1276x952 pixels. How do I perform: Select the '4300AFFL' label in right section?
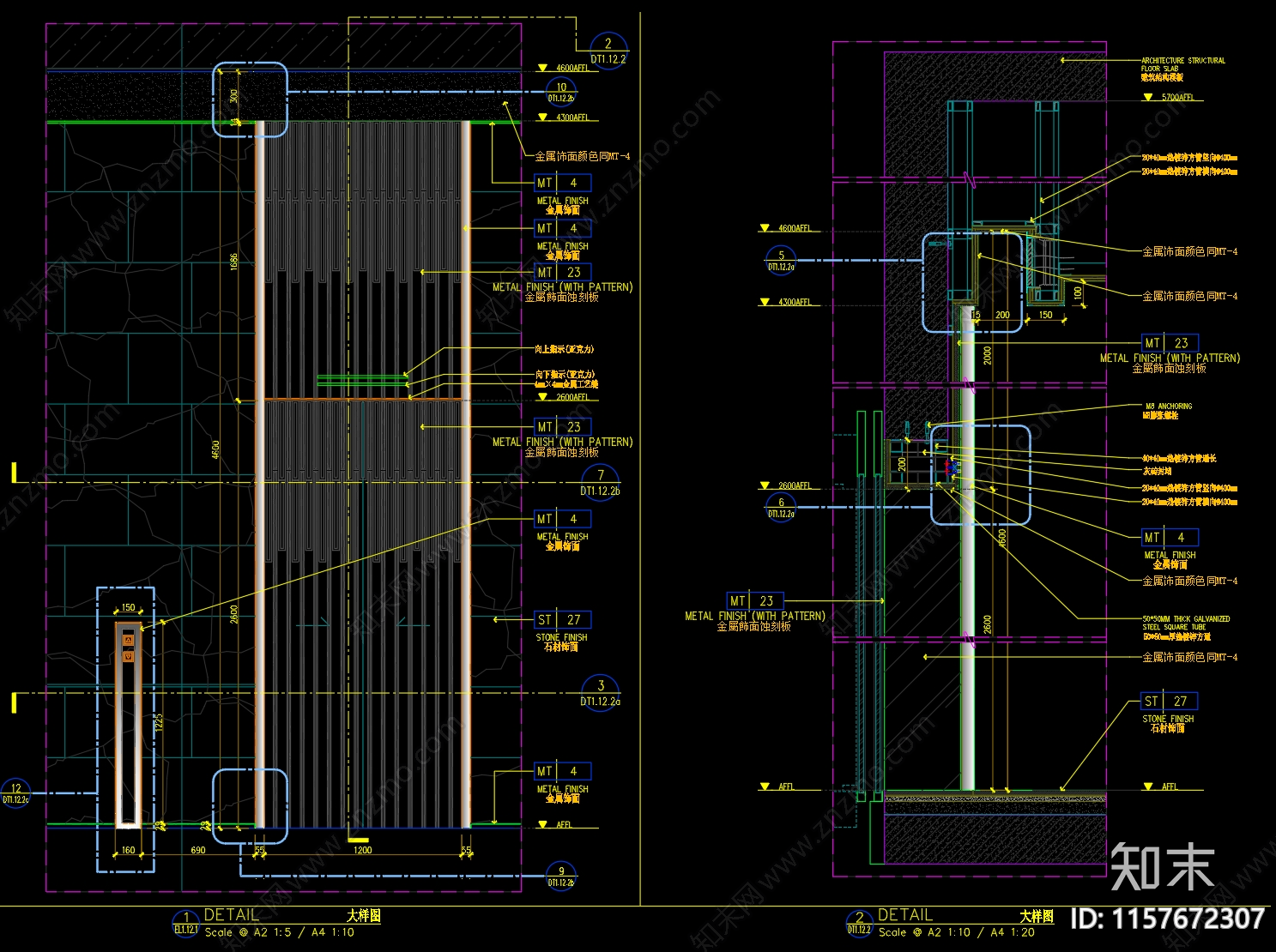[795, 302]
